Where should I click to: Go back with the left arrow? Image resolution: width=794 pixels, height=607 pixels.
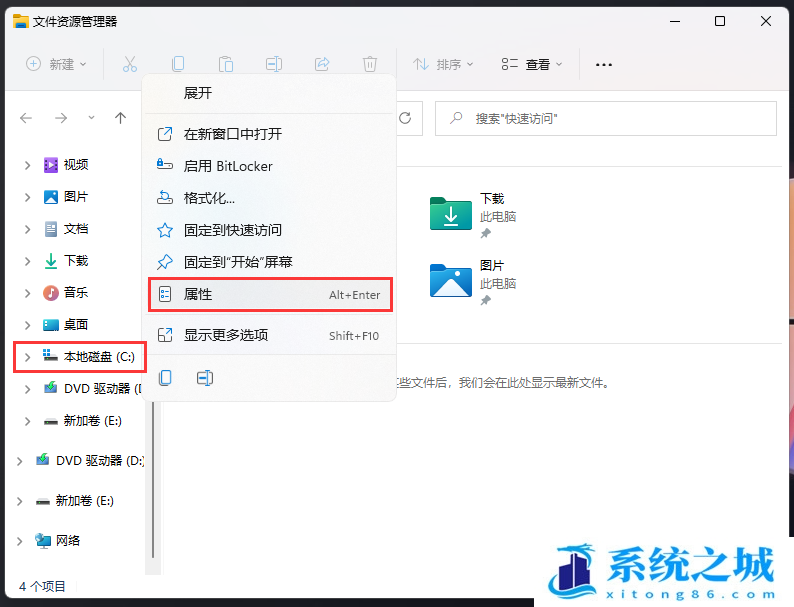[x=26, y=118]
